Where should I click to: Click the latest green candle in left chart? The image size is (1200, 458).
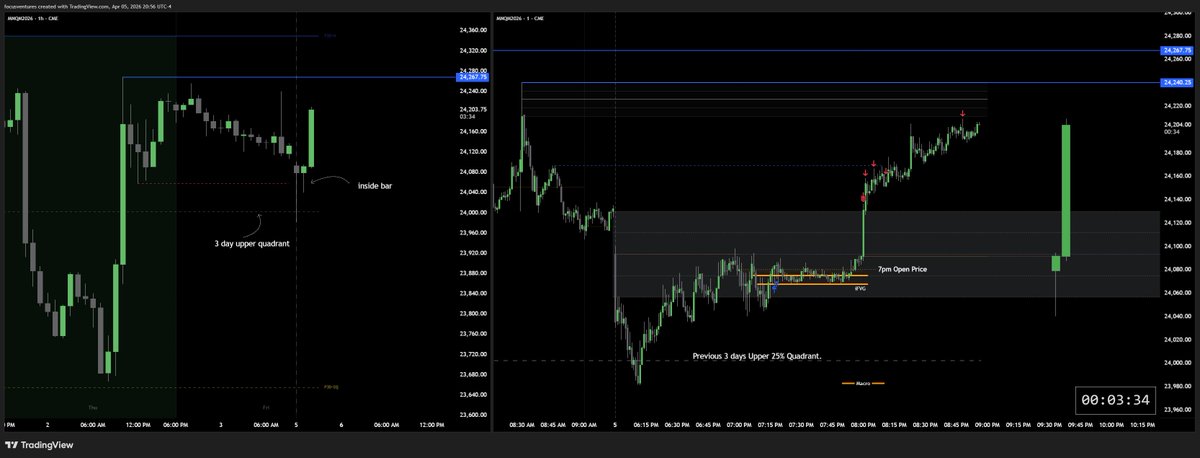pos(313,138)
